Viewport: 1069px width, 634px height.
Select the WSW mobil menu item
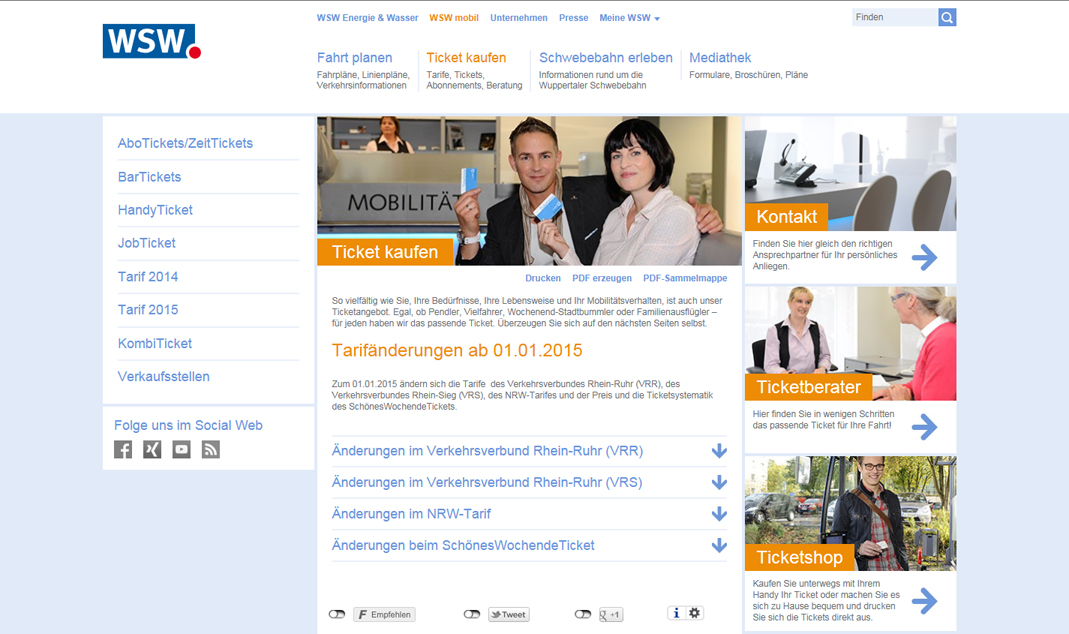[x=454, y=18]
